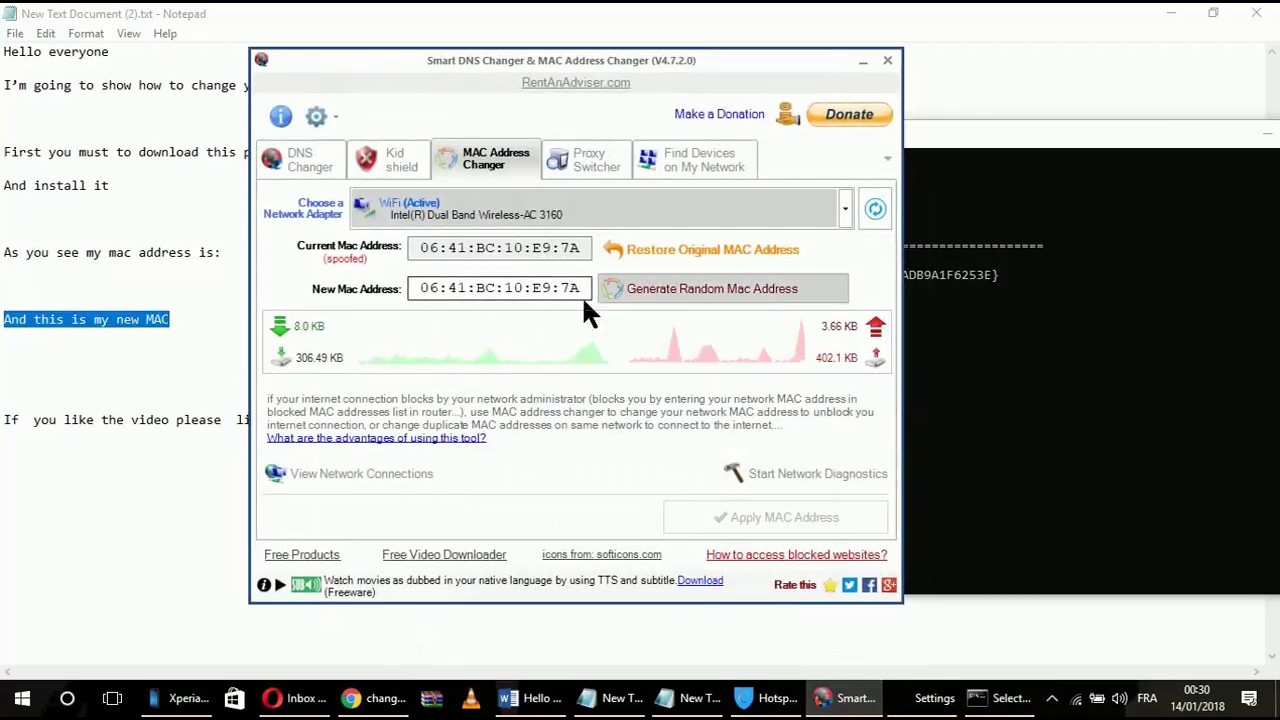Screen dimensions: 1280x720
Task: Open Microsoft Store from the taskbar
Action: click(233, 698)
